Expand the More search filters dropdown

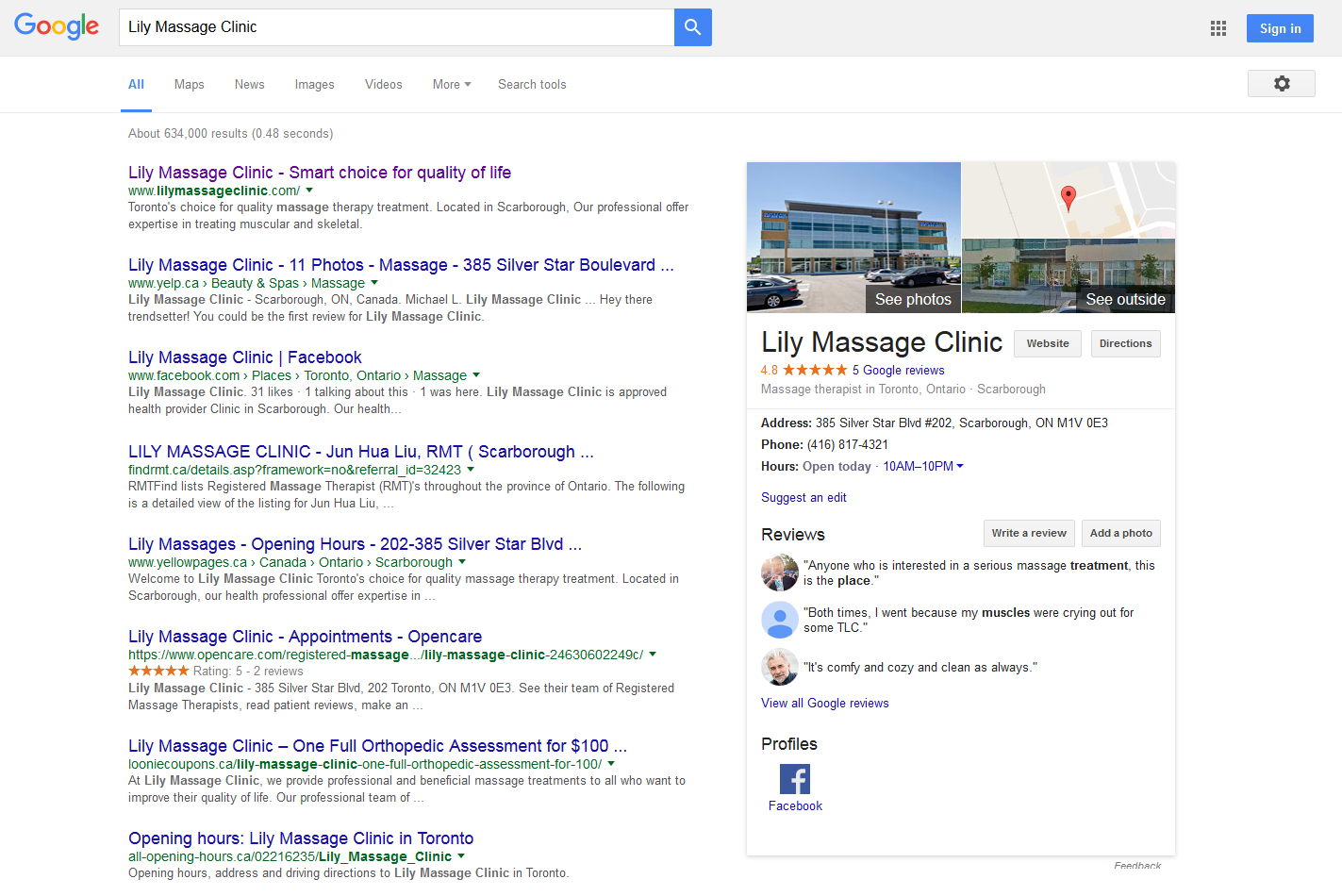coord(452,85)
